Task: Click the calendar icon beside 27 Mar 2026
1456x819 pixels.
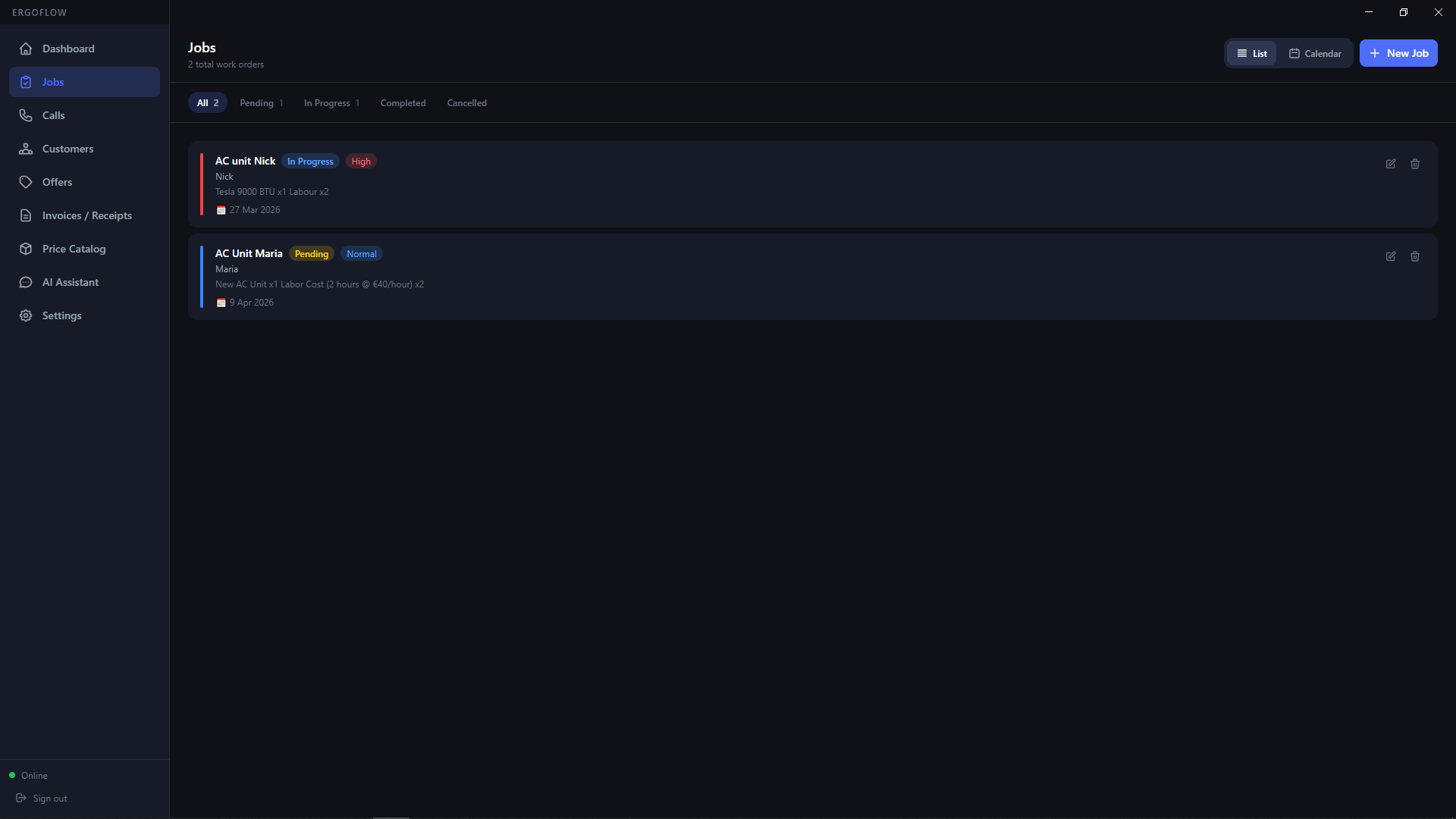Action: pos(221,210)
